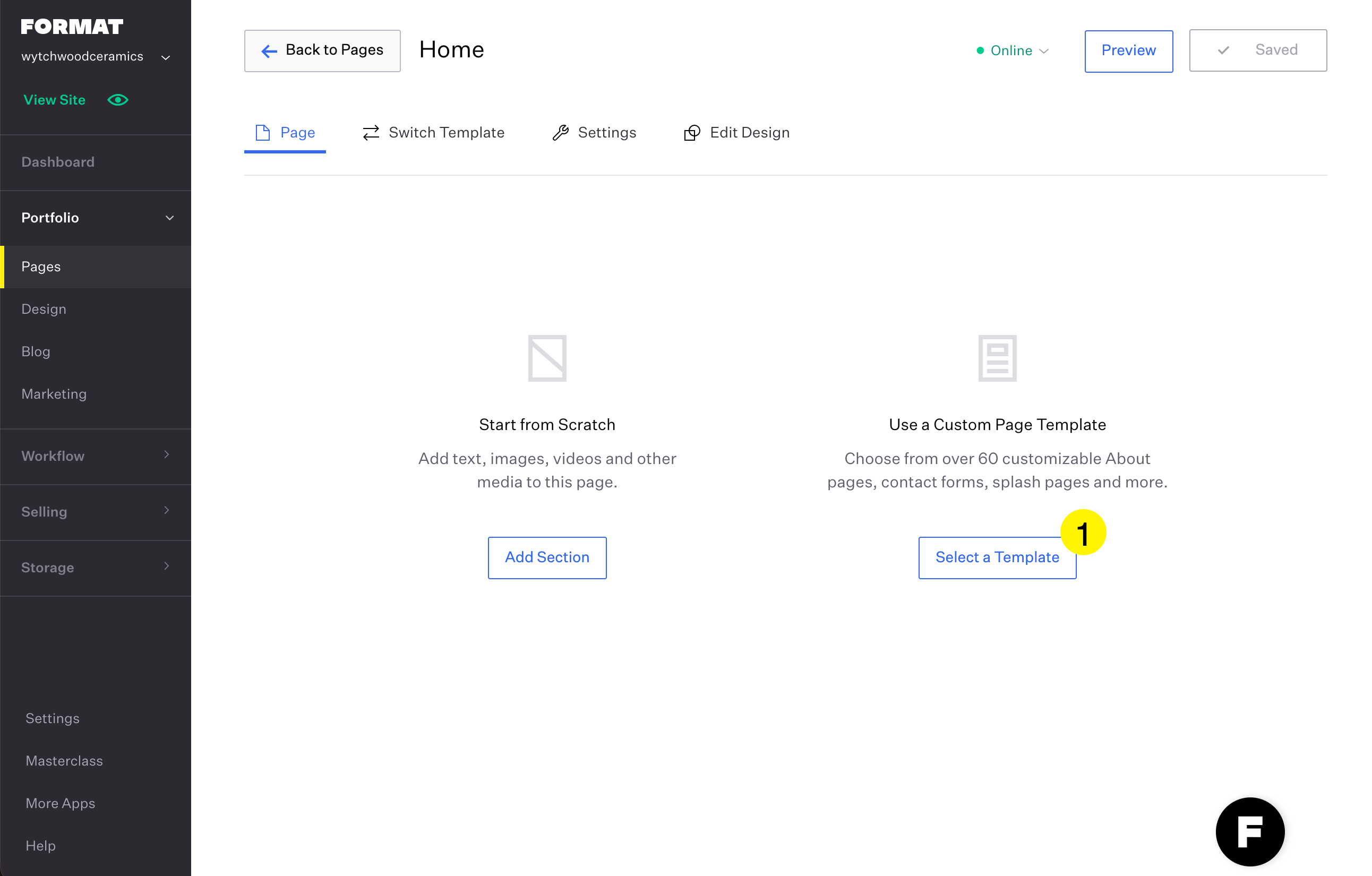Click the Select a Template button

[x=997, y=557]
